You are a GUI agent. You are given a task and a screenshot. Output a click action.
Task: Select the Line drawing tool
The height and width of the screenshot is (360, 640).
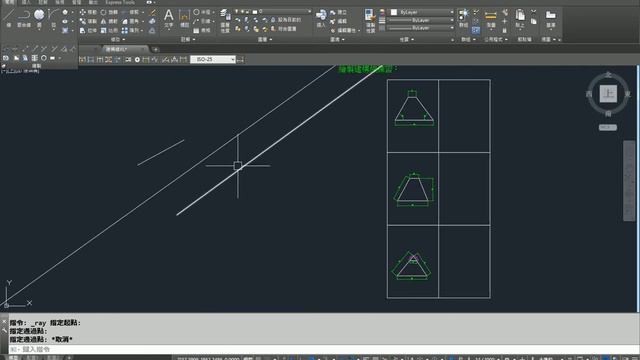(9, 17)
